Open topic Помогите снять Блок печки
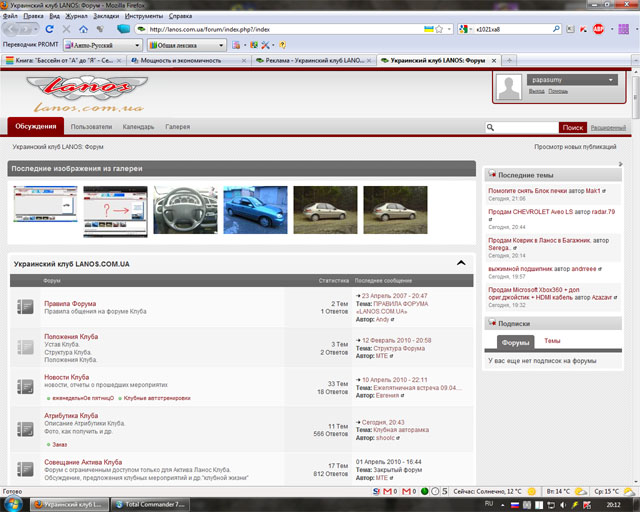 coord(530,191)
